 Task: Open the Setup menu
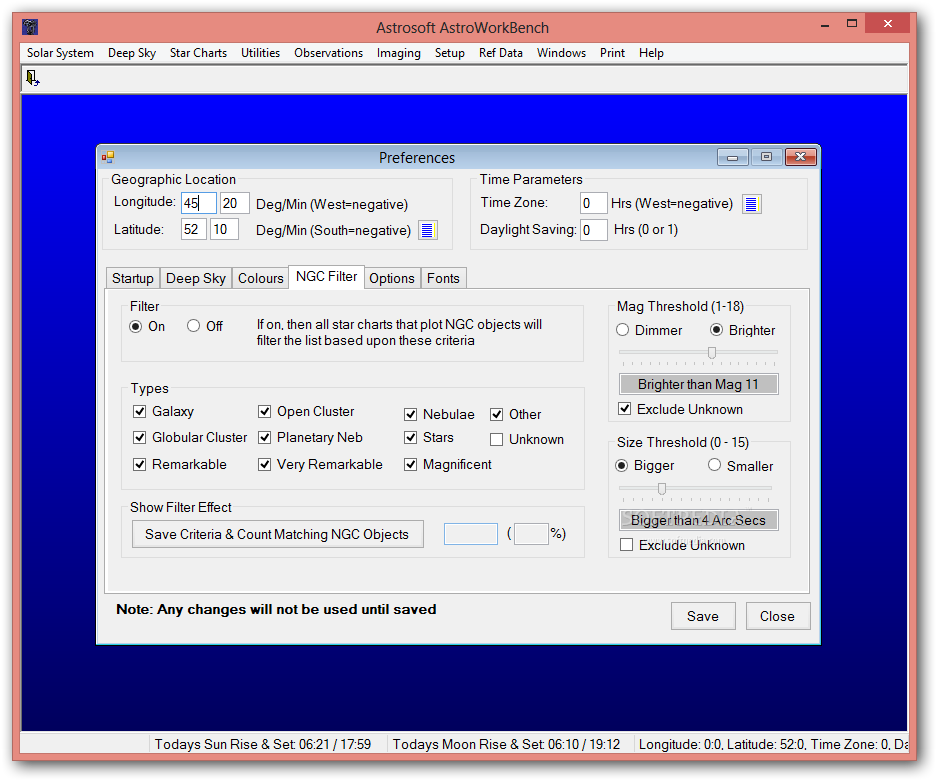point(450,53)
